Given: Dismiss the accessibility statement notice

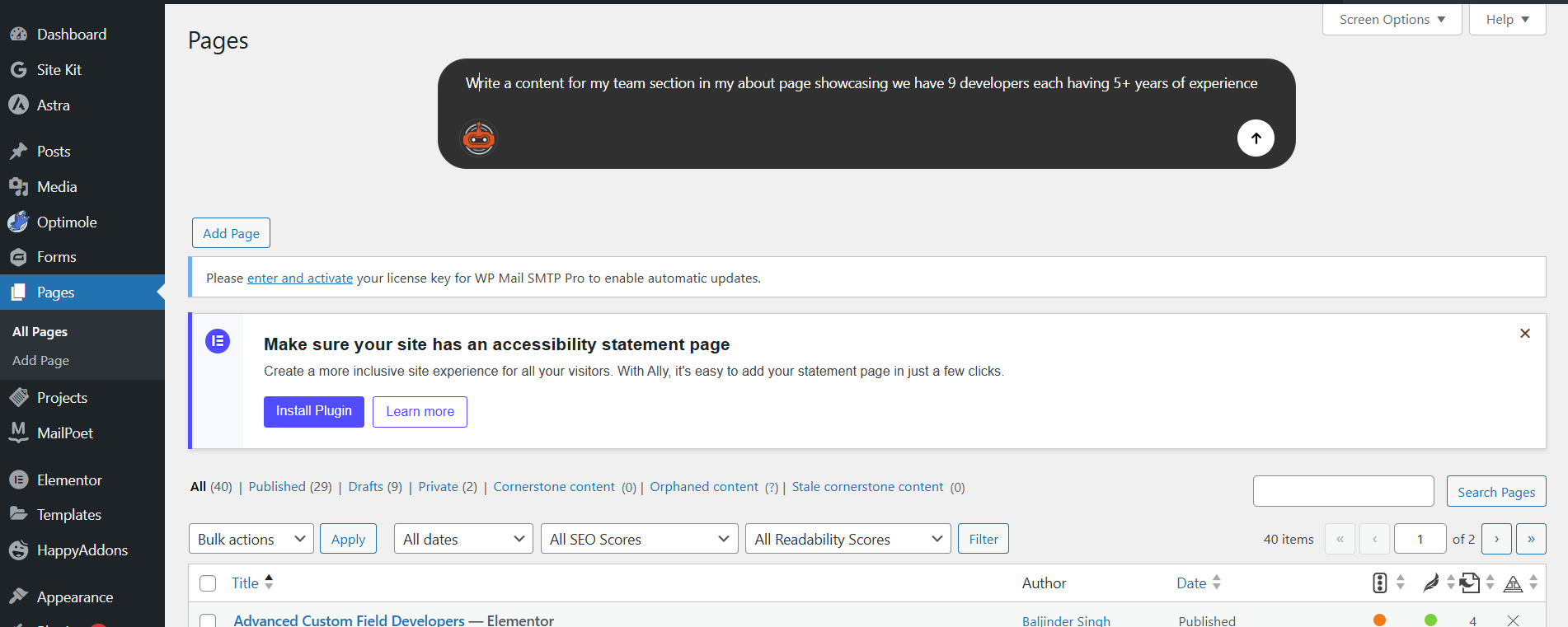Looking at the screenshot, I should pyautogui.click(x=1525, y=334).
